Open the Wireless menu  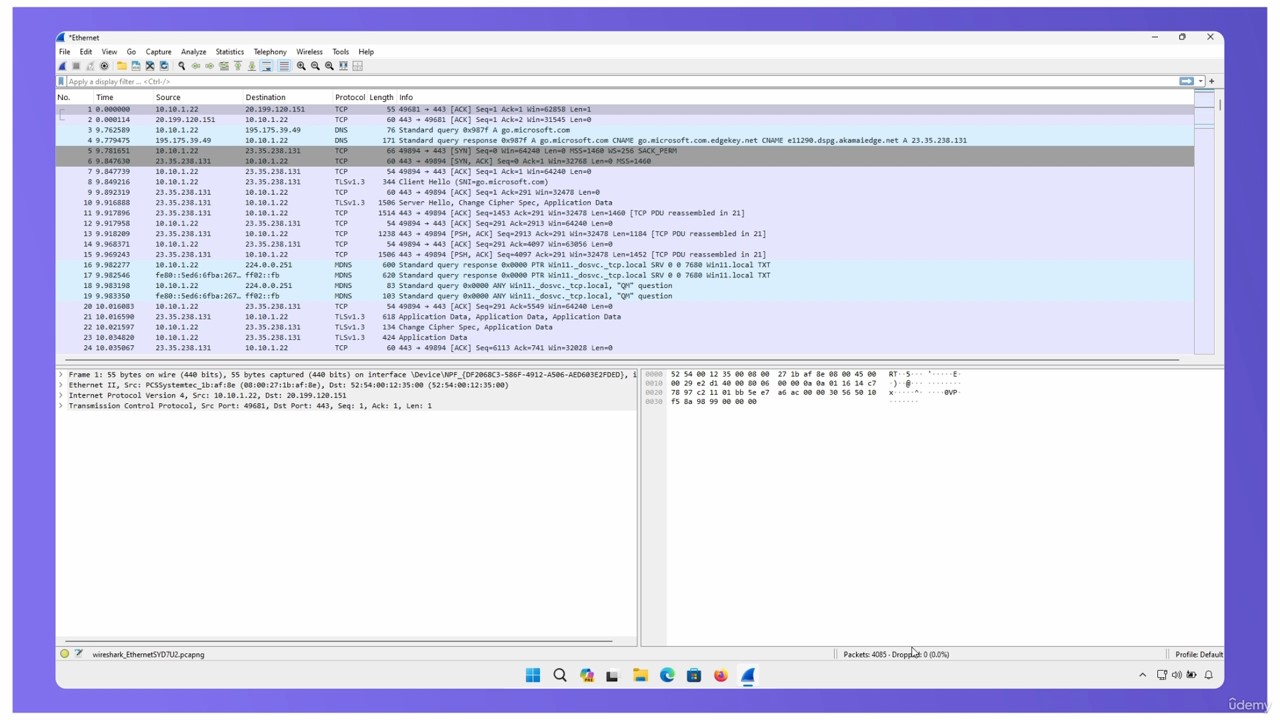point(309,52)
